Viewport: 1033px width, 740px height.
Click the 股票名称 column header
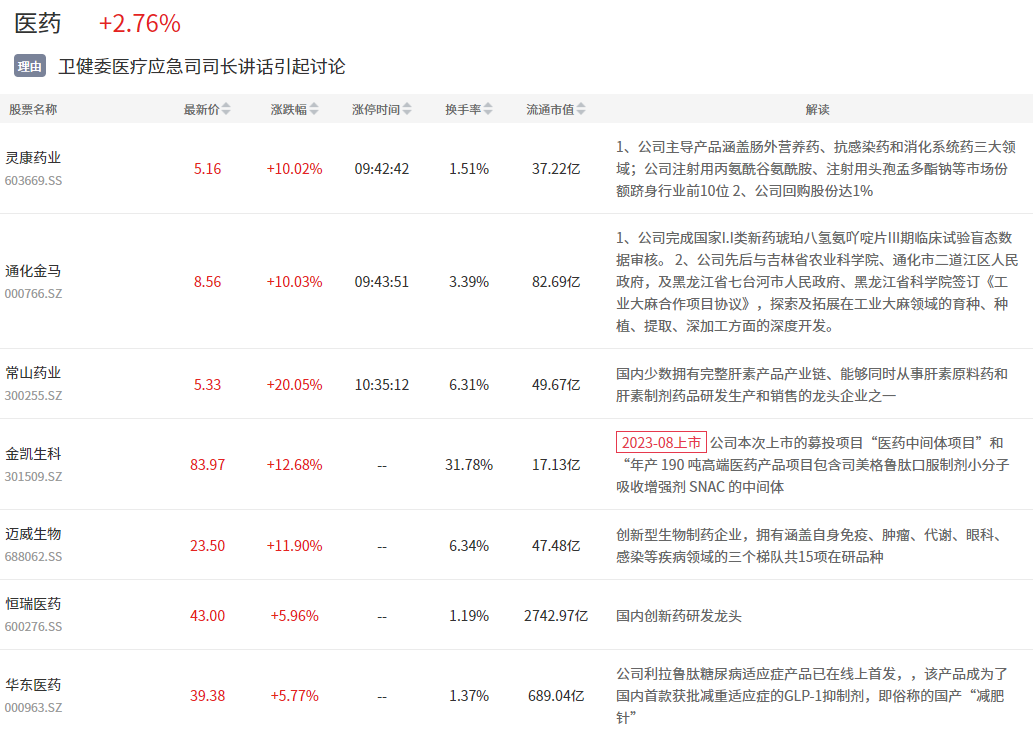[33, 109]
